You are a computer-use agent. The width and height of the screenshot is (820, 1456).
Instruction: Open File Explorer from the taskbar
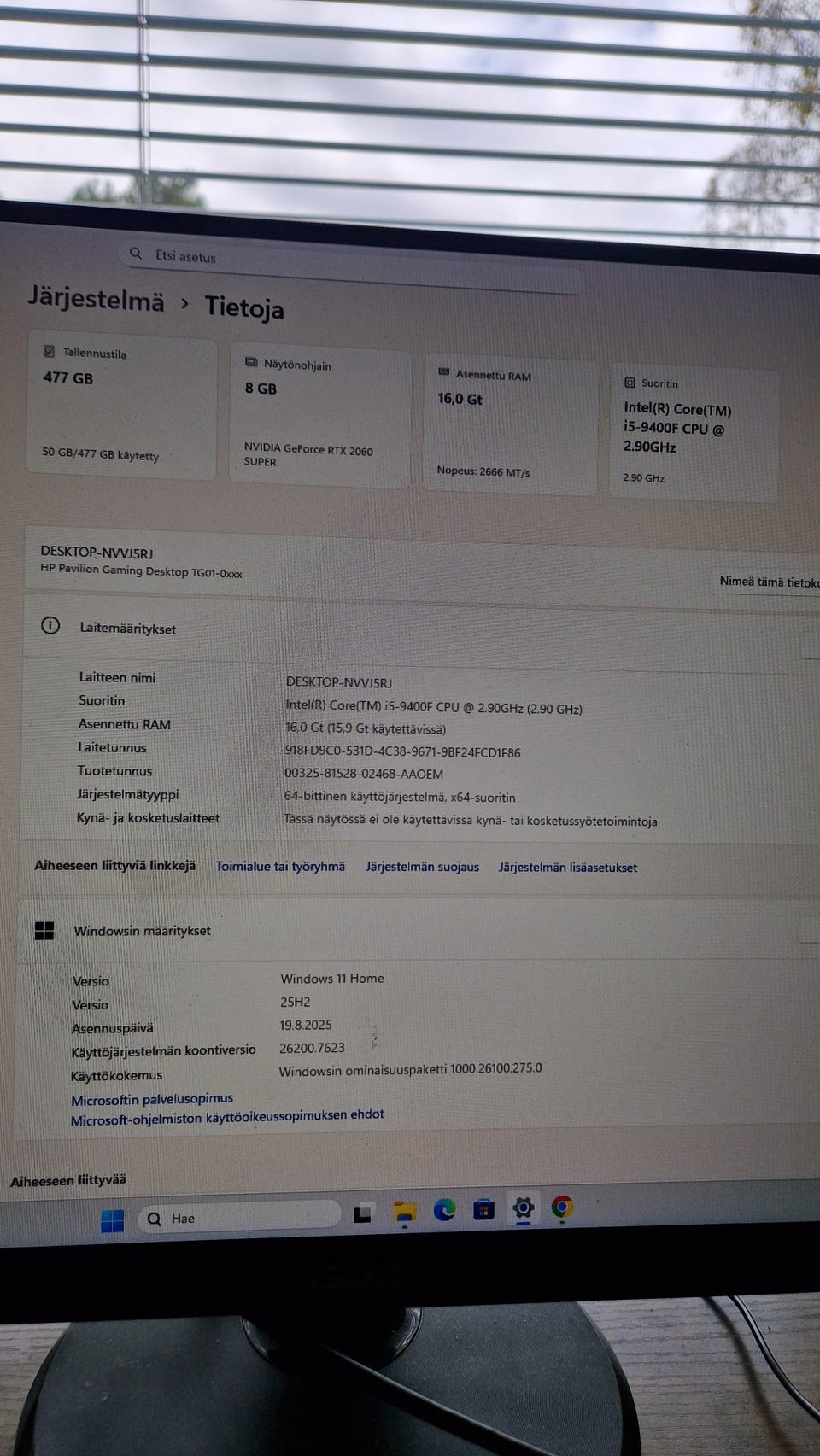coord(404,1212)
